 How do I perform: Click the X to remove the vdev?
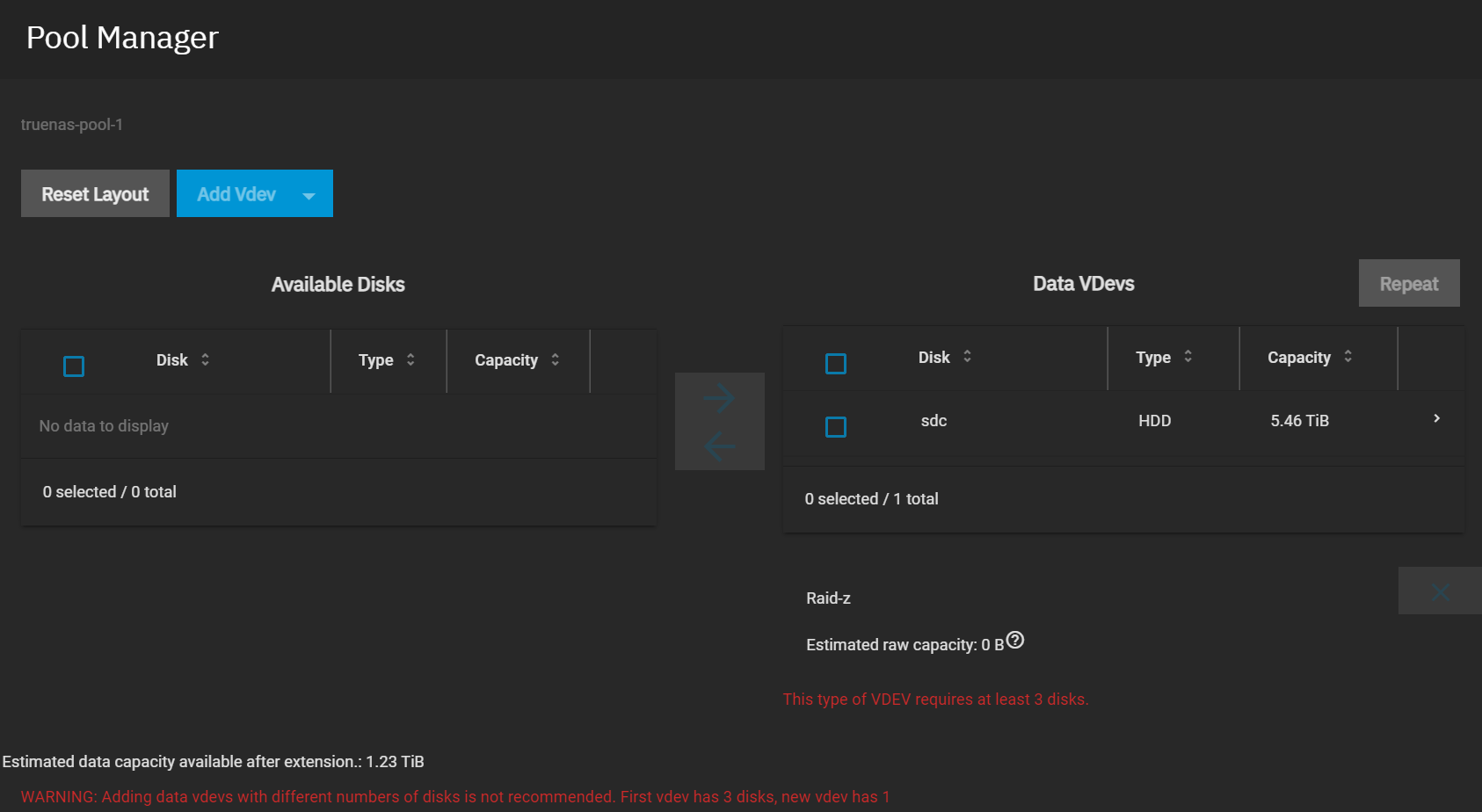coord(1439,591)
